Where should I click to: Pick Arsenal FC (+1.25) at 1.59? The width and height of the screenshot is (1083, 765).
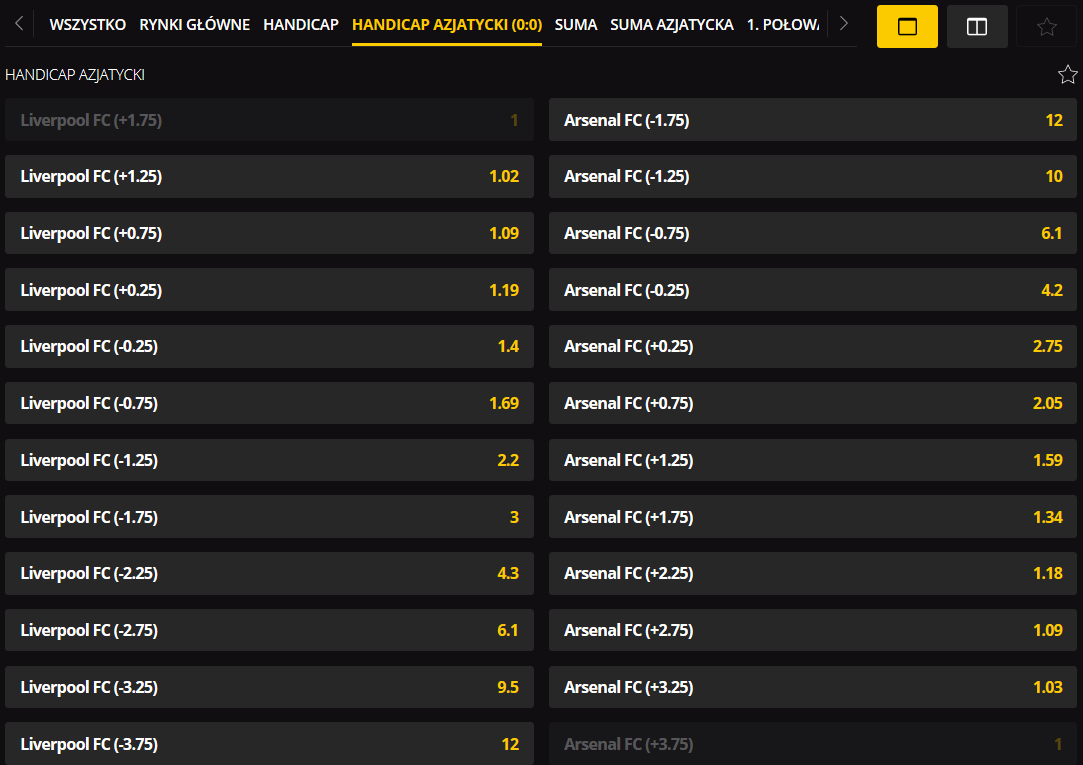(x=813, y=460)
